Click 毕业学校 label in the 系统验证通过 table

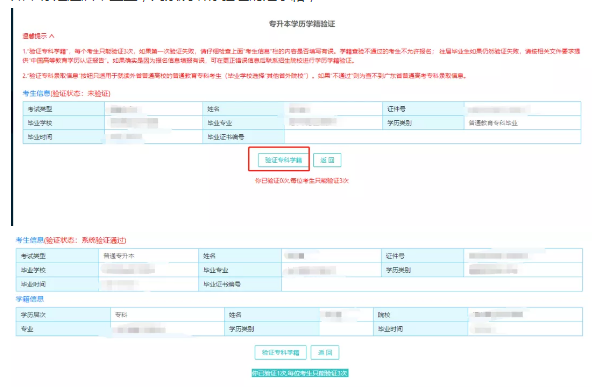point(33,270)
